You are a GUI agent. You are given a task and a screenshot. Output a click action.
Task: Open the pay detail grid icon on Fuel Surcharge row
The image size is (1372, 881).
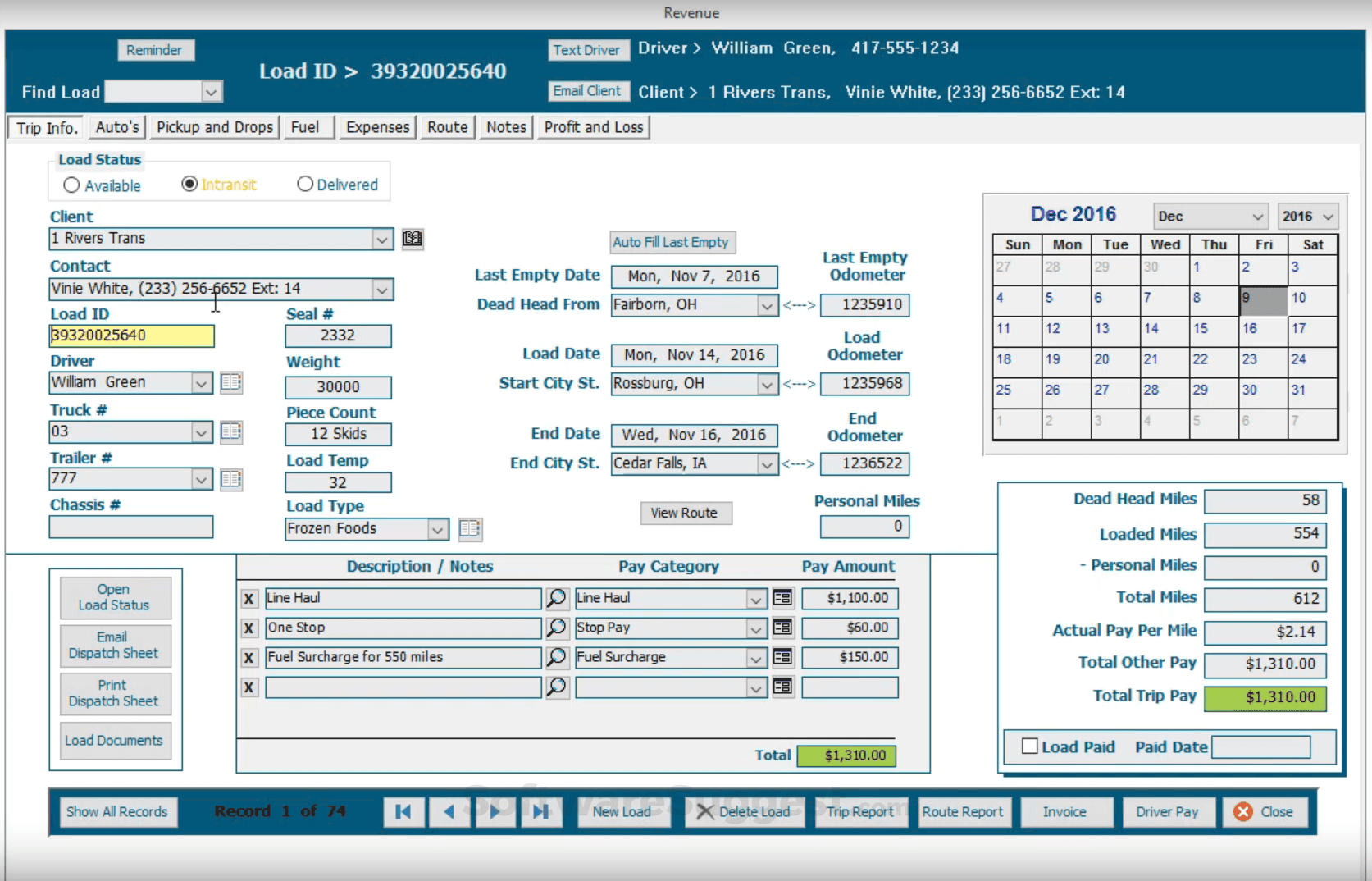782,657
